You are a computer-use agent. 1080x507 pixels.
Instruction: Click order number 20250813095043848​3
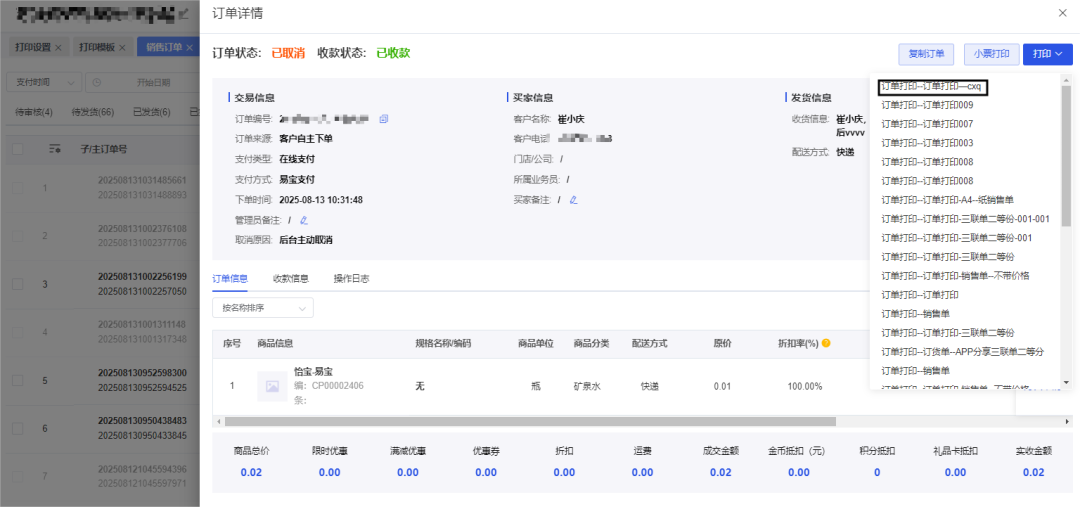(x=142, y=420)
